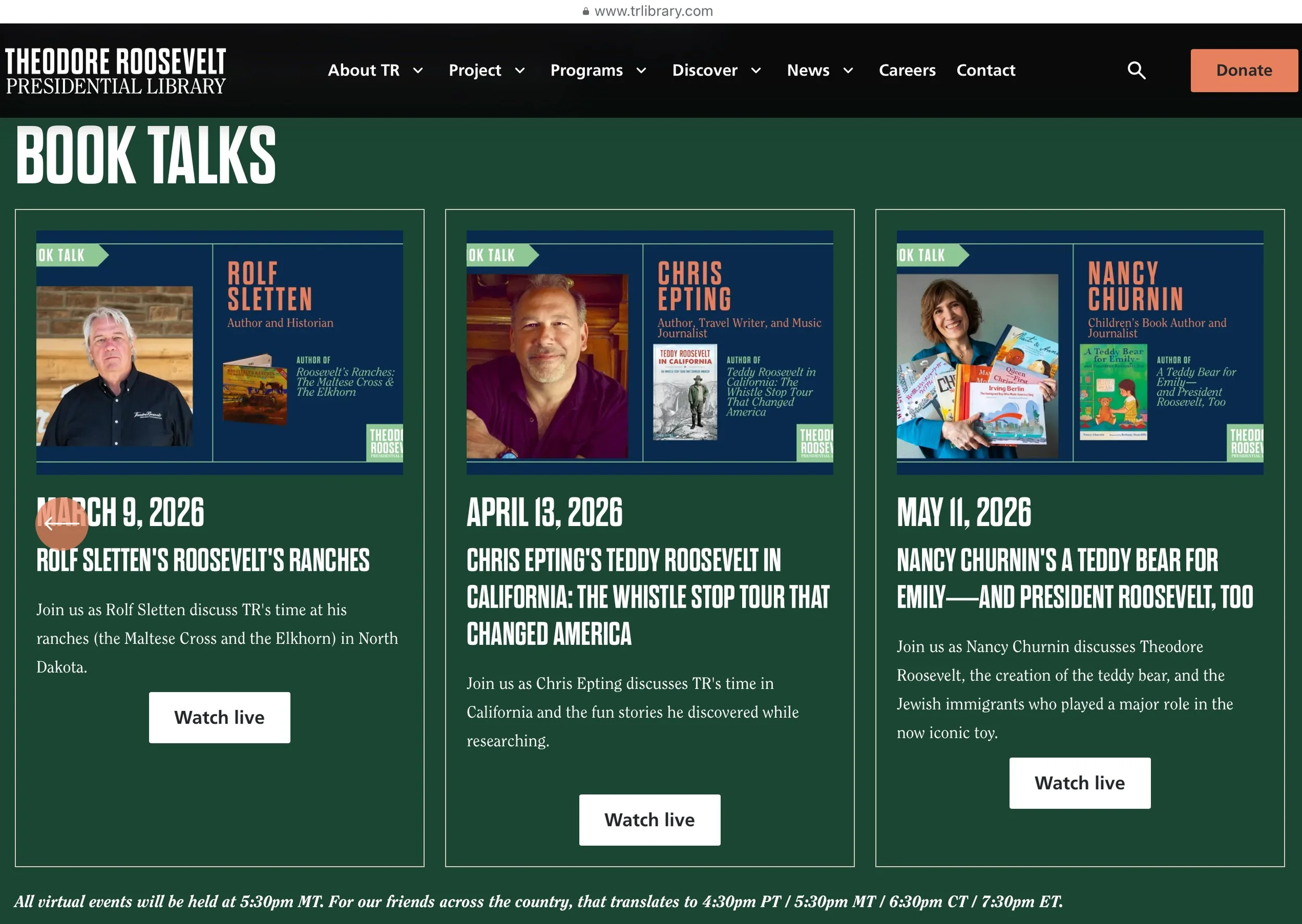Click the previous slide arrow circle
1302x924 pixels.
(x=61, y=523)
